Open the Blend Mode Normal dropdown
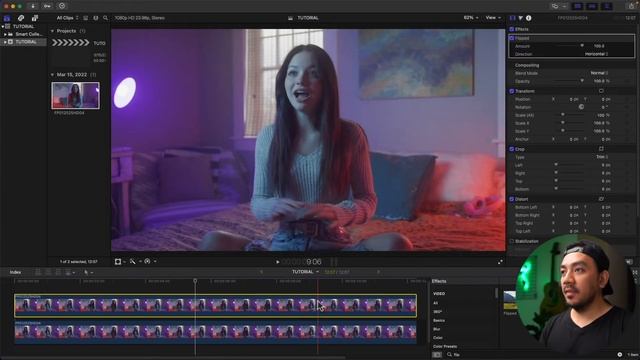The height and width of the screenshot is (360, 640). pos(599,73)
